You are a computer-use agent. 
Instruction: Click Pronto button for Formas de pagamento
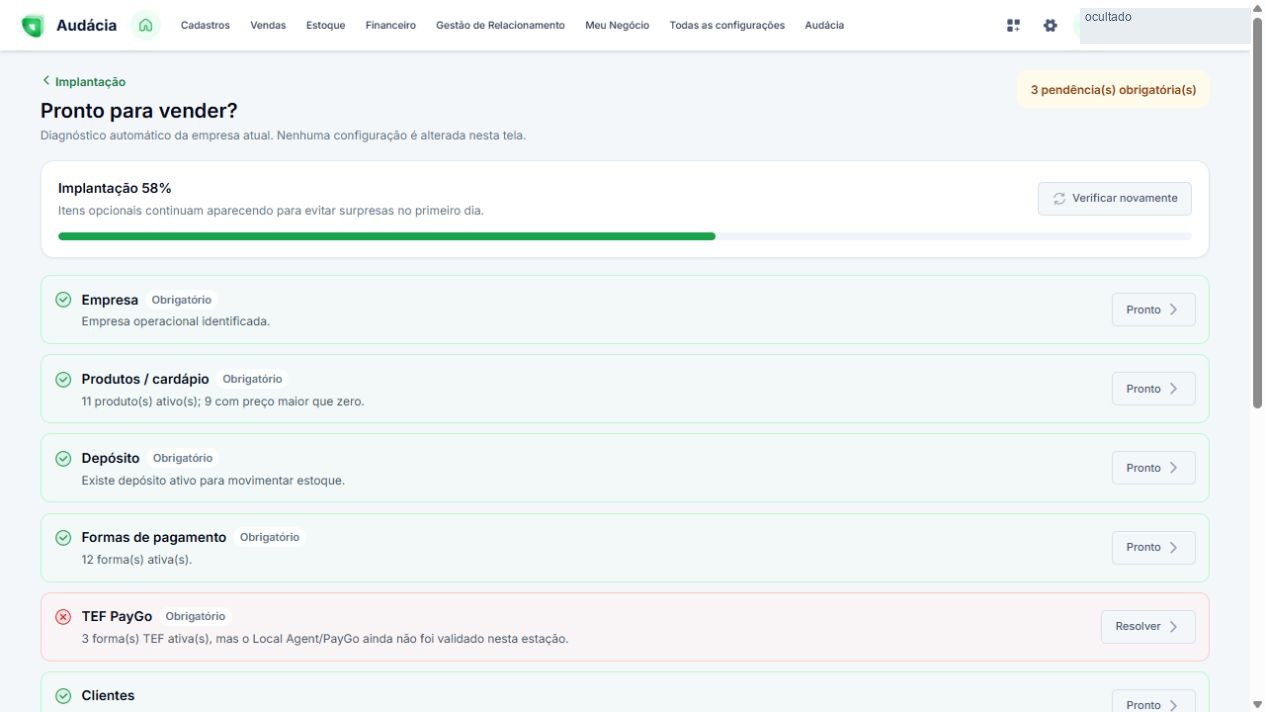coord(1153,547)
